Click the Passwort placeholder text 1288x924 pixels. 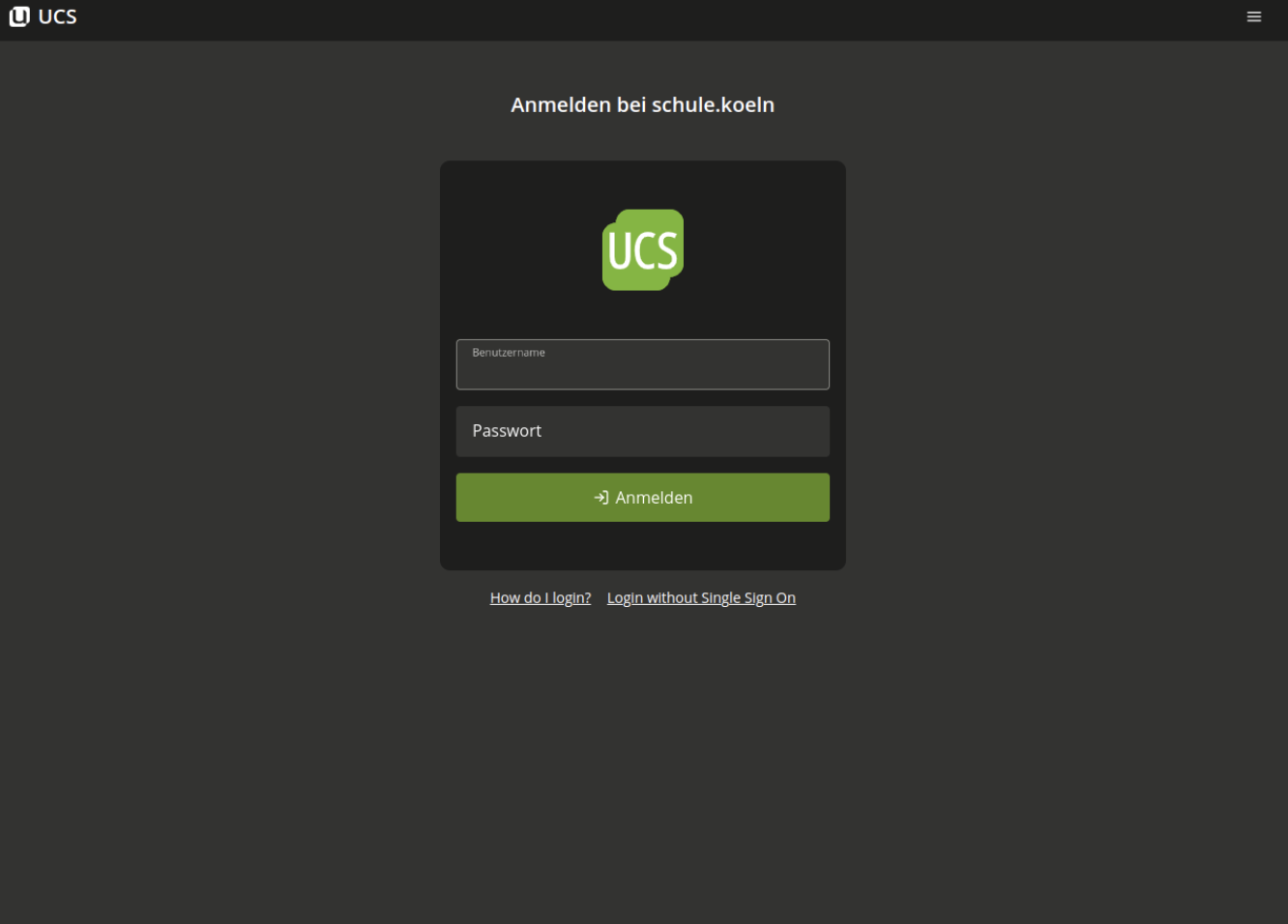[507, 431]
